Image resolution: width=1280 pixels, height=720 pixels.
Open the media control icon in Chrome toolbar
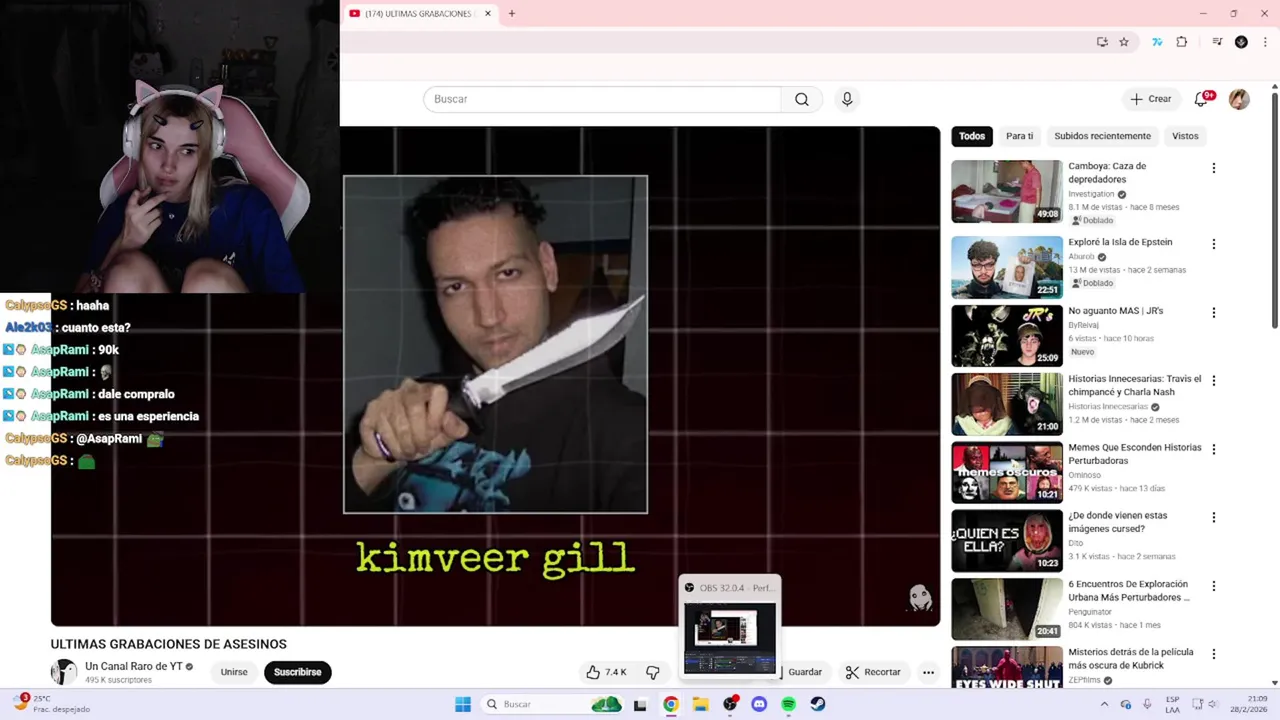1217,42
